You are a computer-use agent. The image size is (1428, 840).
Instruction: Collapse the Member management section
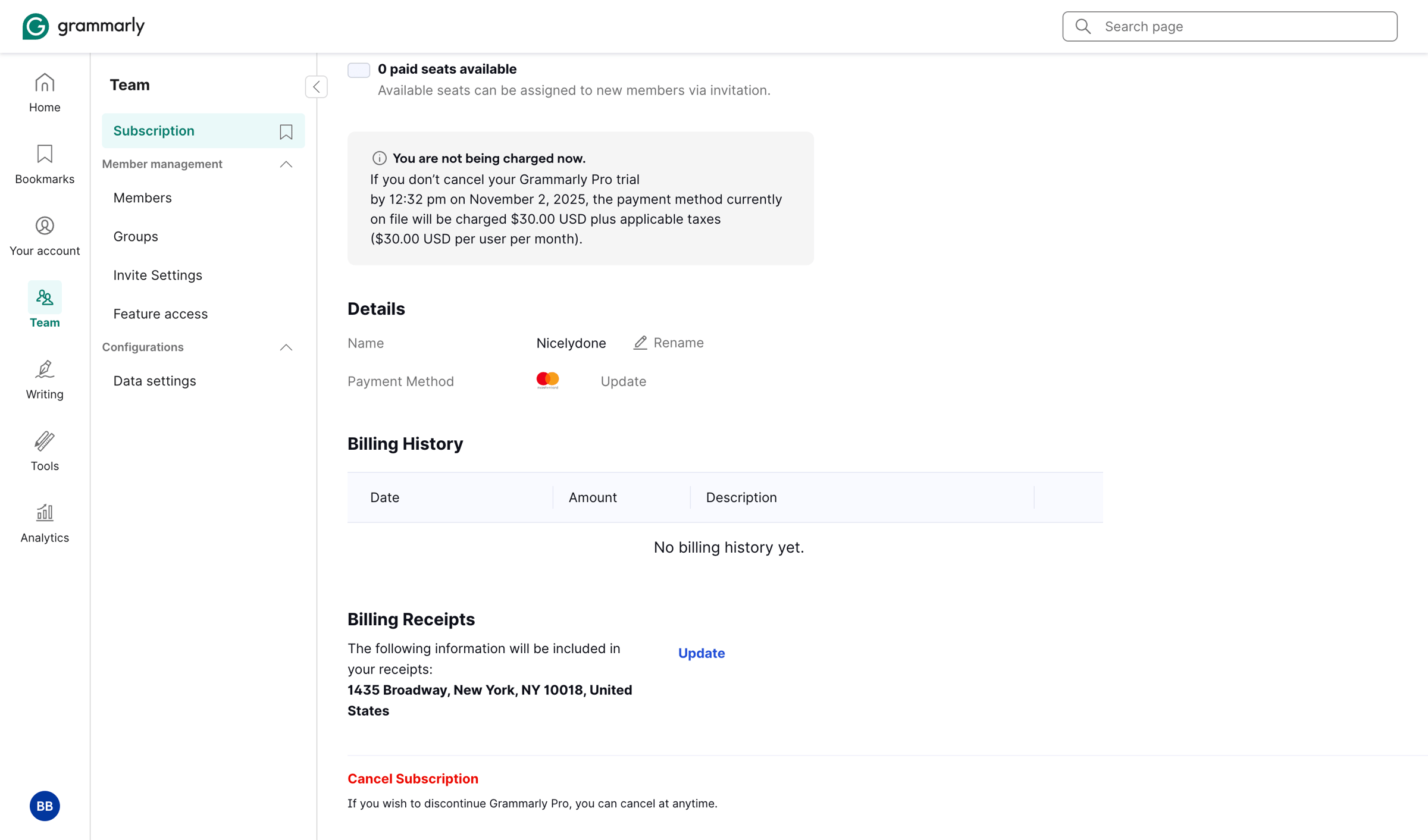(x=286, y=164)
